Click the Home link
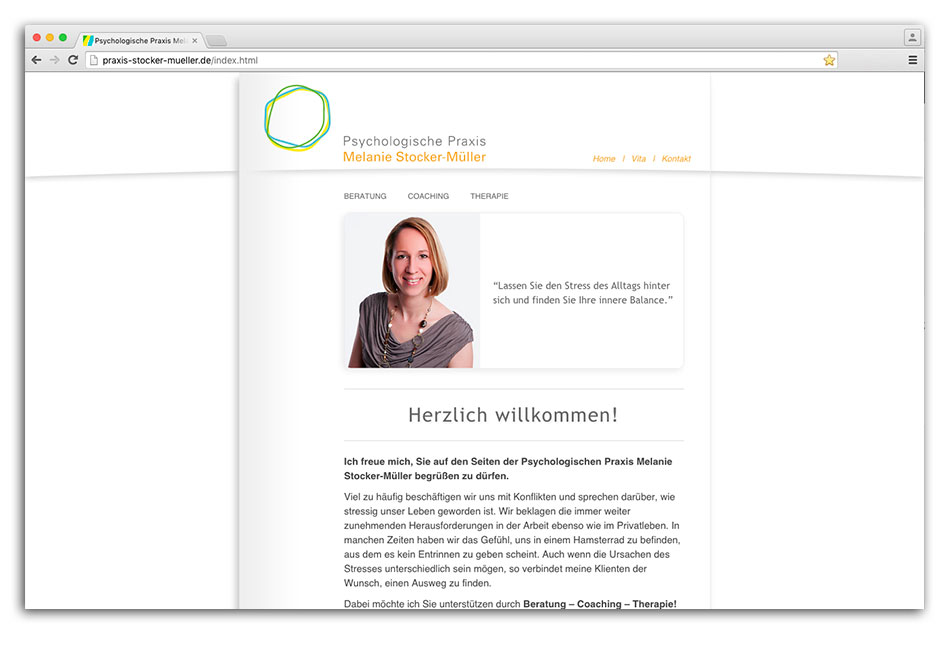The width and height of the screenshot is (950, 659). pyautogui.click(x=603, y=158)
